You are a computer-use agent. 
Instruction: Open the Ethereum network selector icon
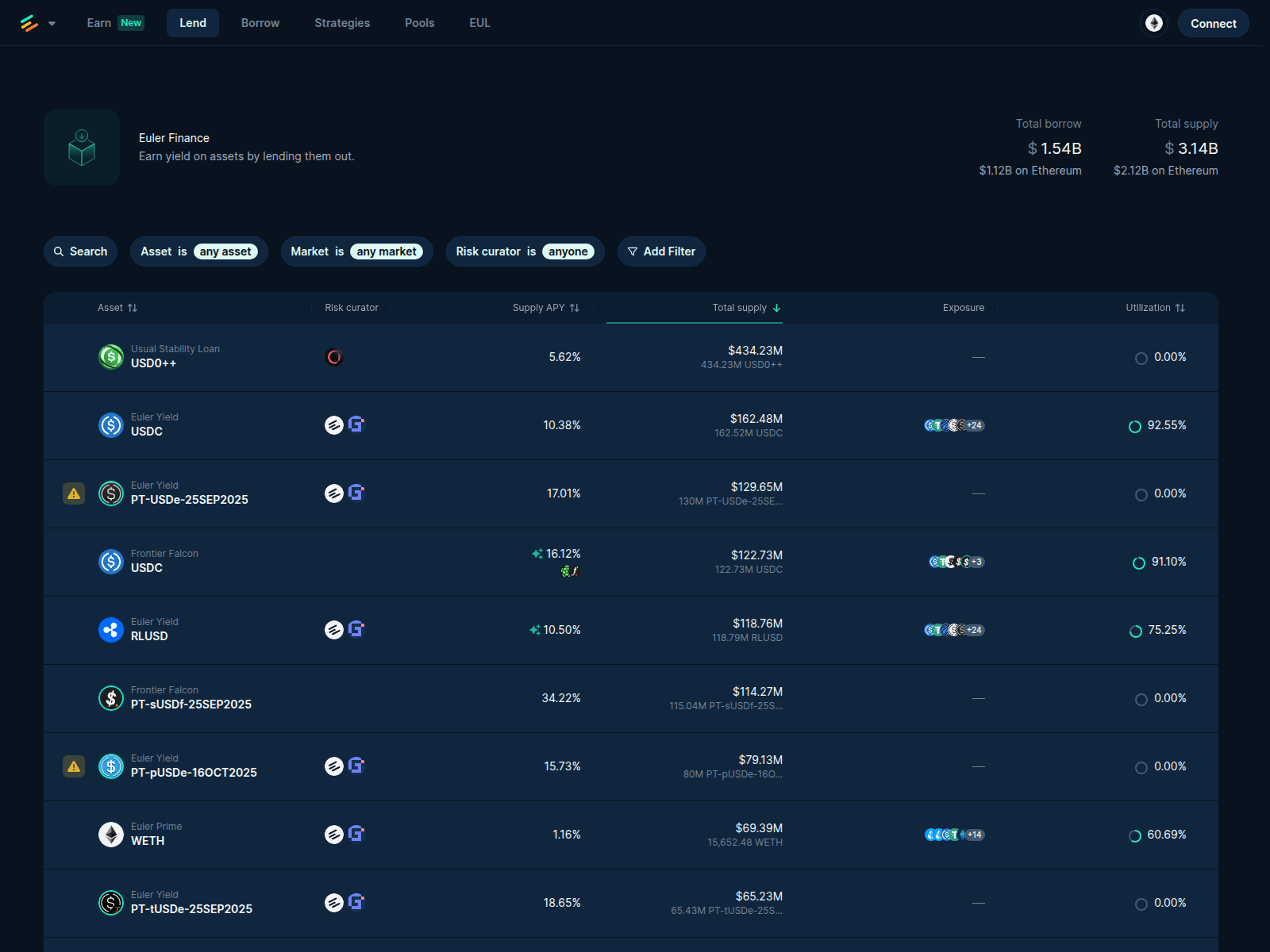pos(1153,23)
